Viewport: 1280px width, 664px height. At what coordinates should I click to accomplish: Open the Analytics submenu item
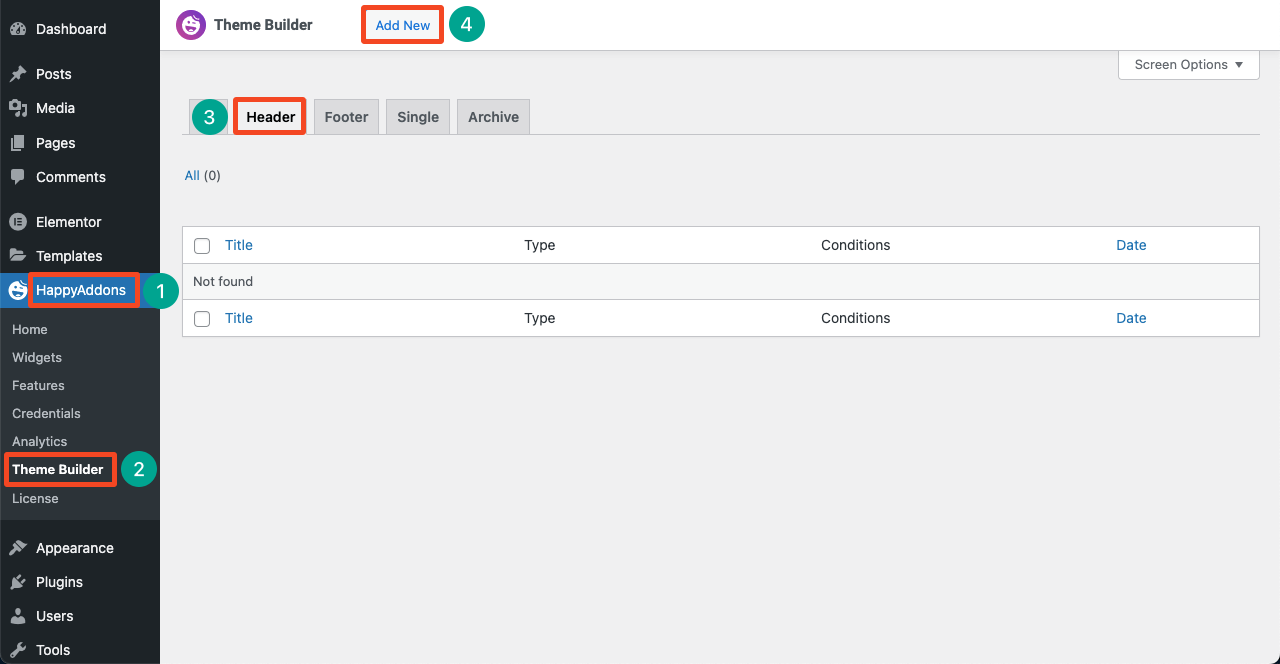coord(40,441)
